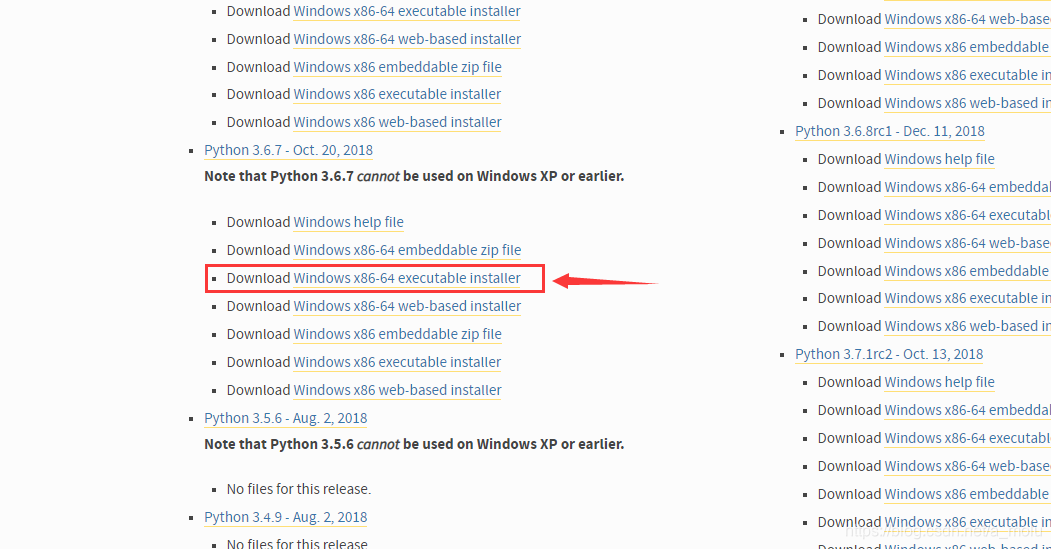Image resolution: width=1051 pixels, height=549 pixels.
Task: Download Windows x86-64 web-based installer under Python 3.6.7
Action: [407, 306]
